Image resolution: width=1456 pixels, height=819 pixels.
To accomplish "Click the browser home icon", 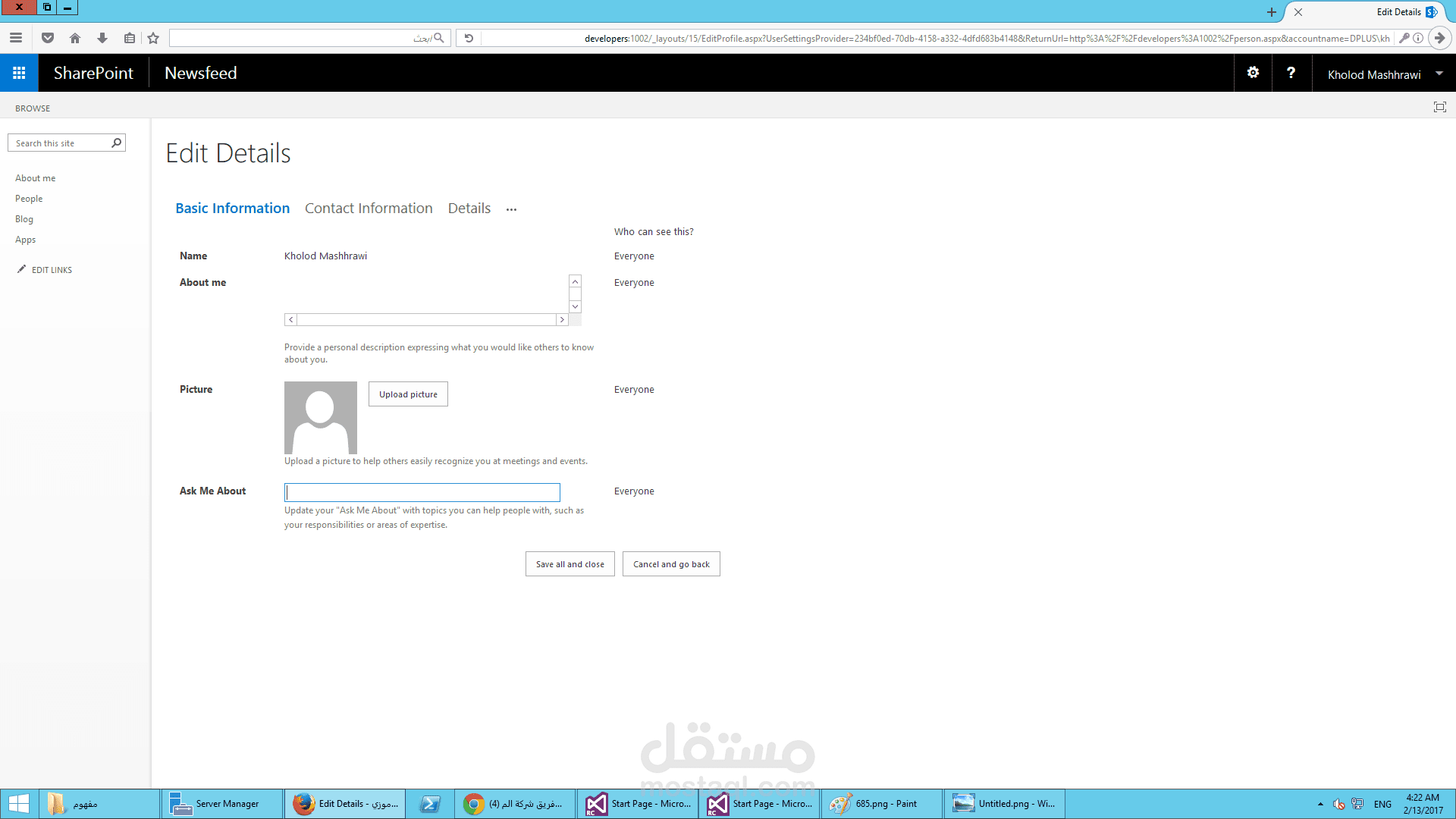I will (x=74, y=38).
